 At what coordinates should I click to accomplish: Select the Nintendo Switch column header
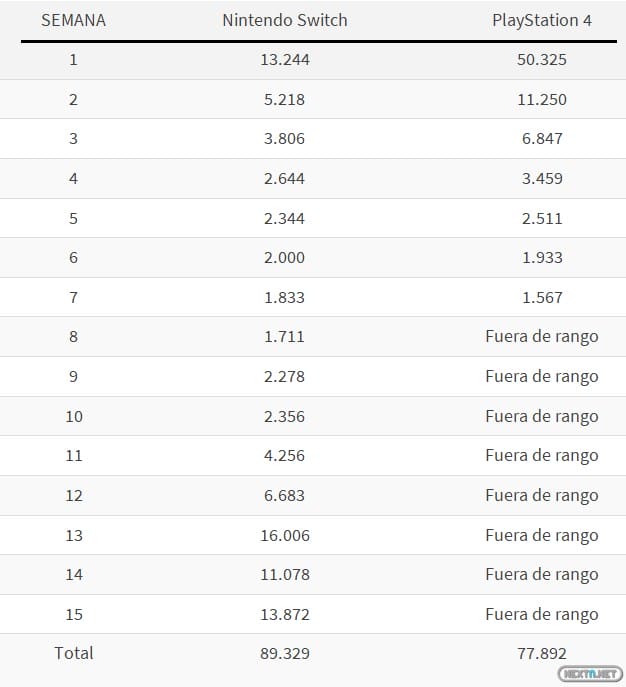[285, 20]
